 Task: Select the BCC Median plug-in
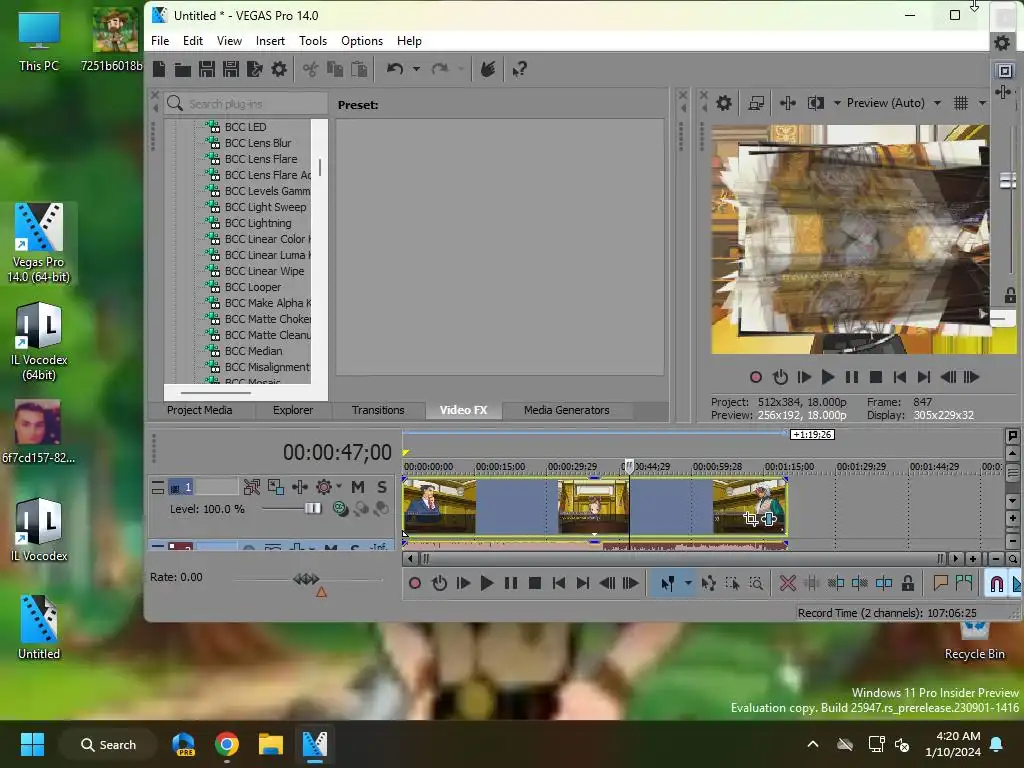click(x=253, y=351)
